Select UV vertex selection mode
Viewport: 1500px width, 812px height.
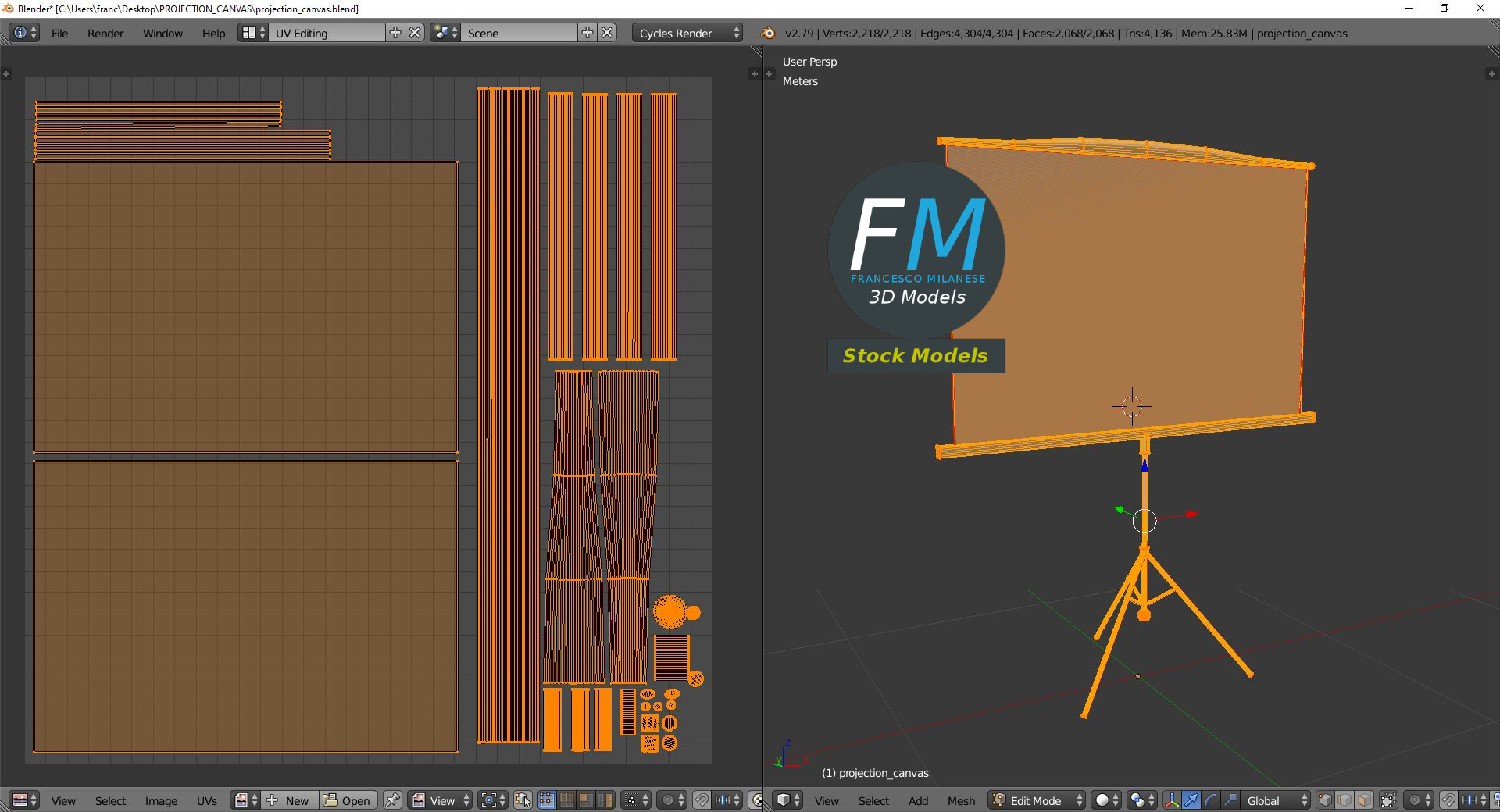coord(547,800)
